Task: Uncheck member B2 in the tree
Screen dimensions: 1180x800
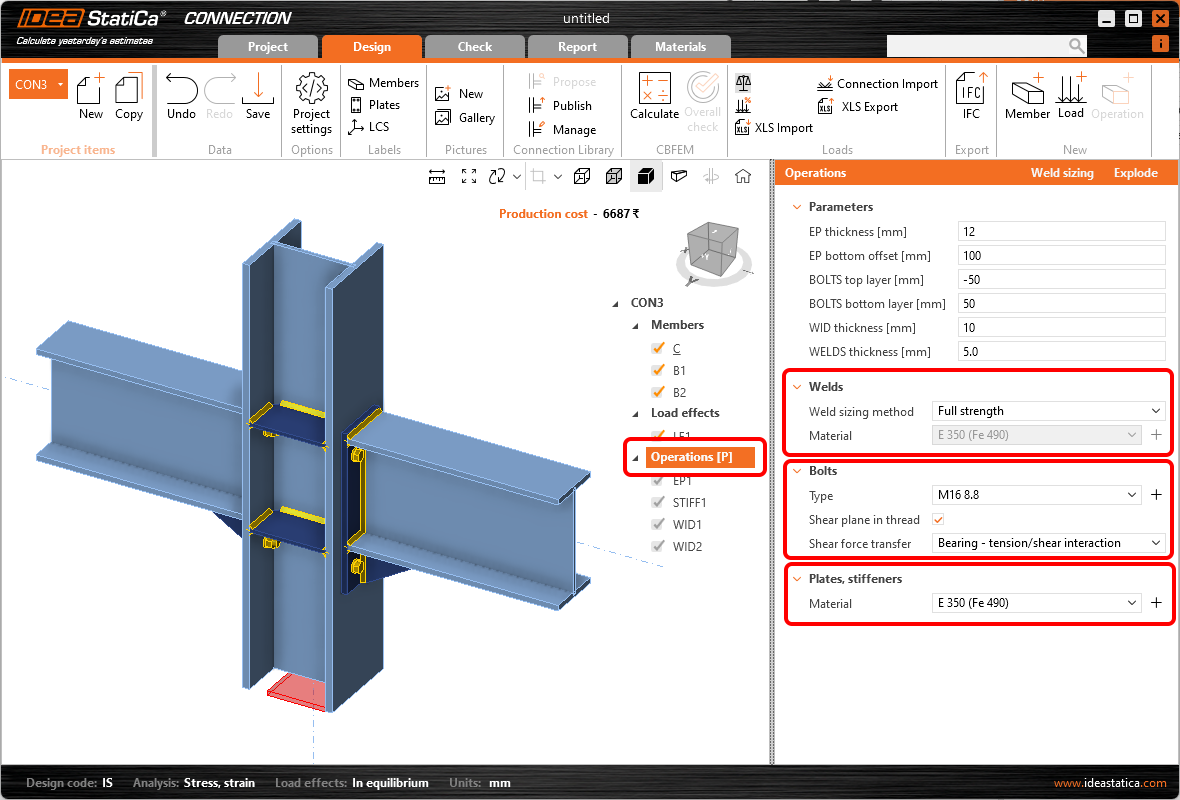Action: point(658,392)
